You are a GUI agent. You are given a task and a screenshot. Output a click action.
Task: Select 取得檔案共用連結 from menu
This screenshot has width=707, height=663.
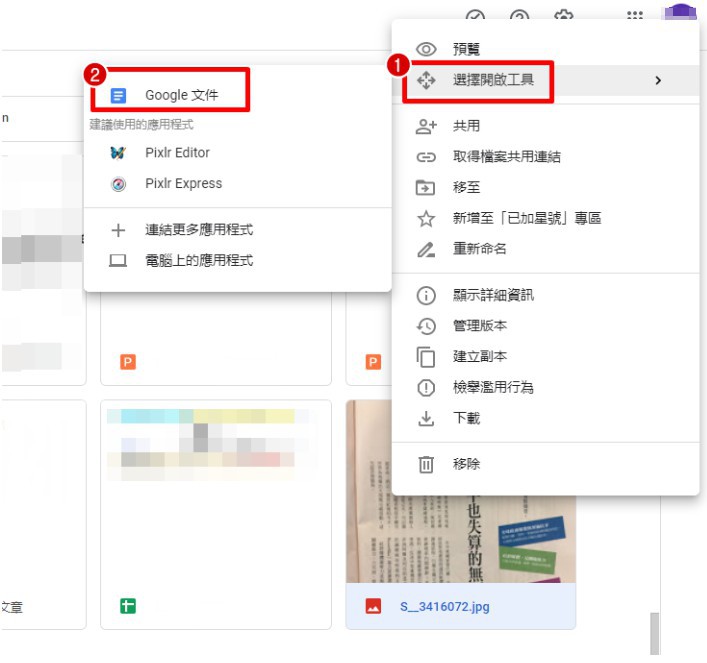tap(506, 157)
